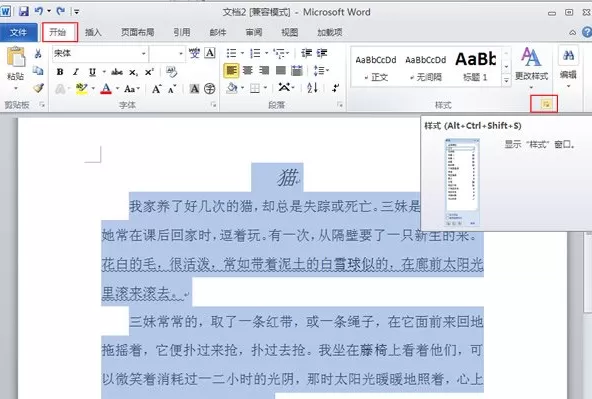Apply the 正文 (Normal) style
This screenshot has width=592, height=399.
tap(376, 68)
